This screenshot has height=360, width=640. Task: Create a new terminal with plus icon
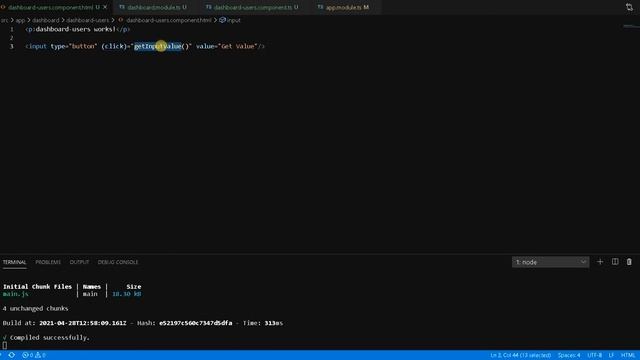pos(600,262)
